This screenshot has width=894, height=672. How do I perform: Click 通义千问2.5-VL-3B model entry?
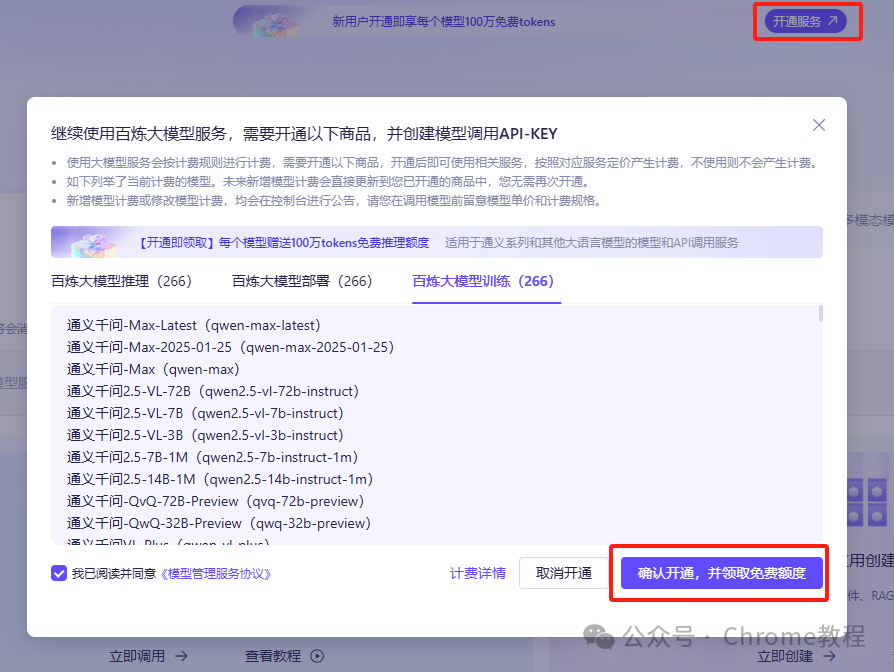[205, 435]
